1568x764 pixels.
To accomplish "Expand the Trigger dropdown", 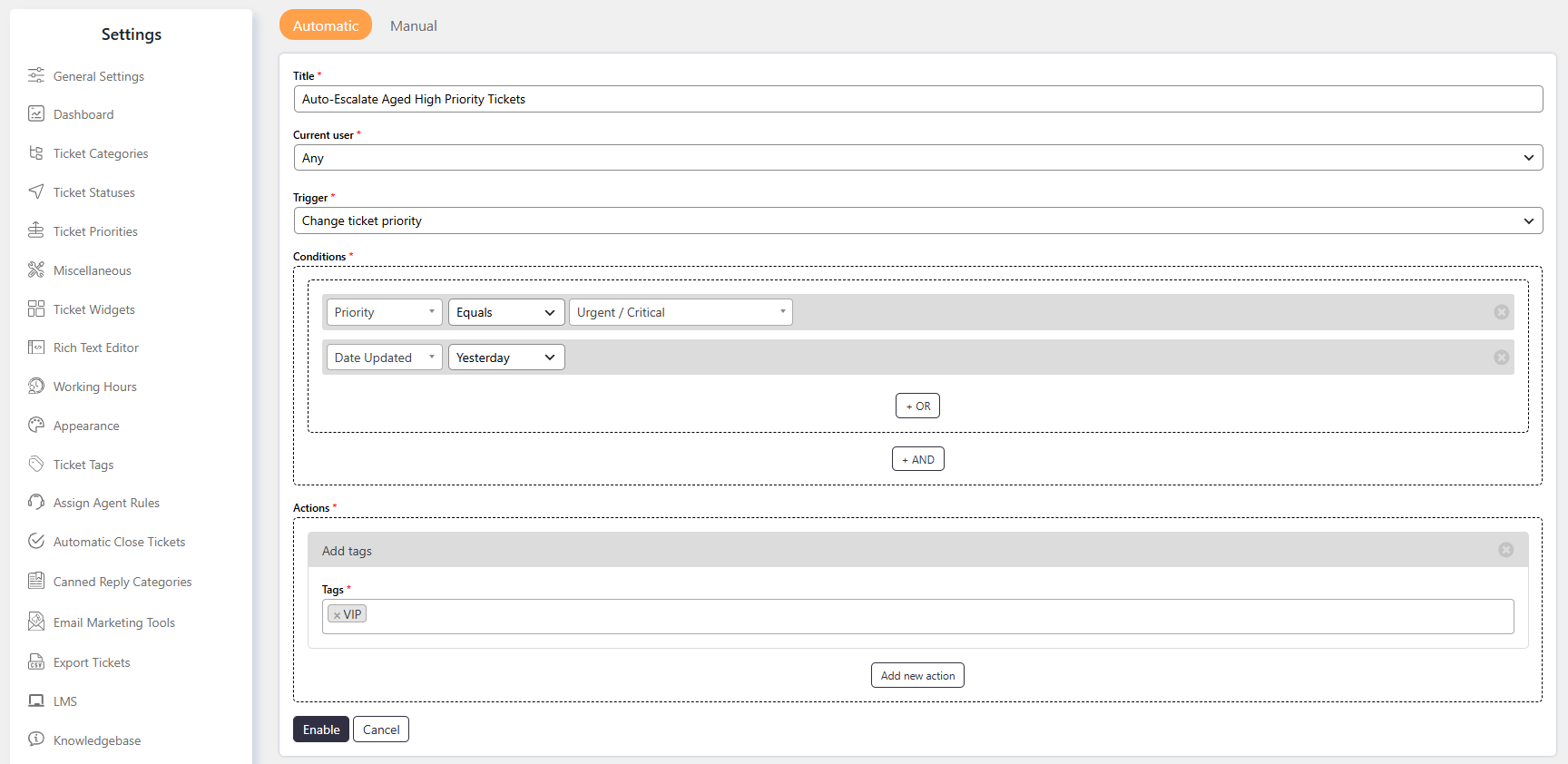I will pyautogui.click(x=917, y=220).
